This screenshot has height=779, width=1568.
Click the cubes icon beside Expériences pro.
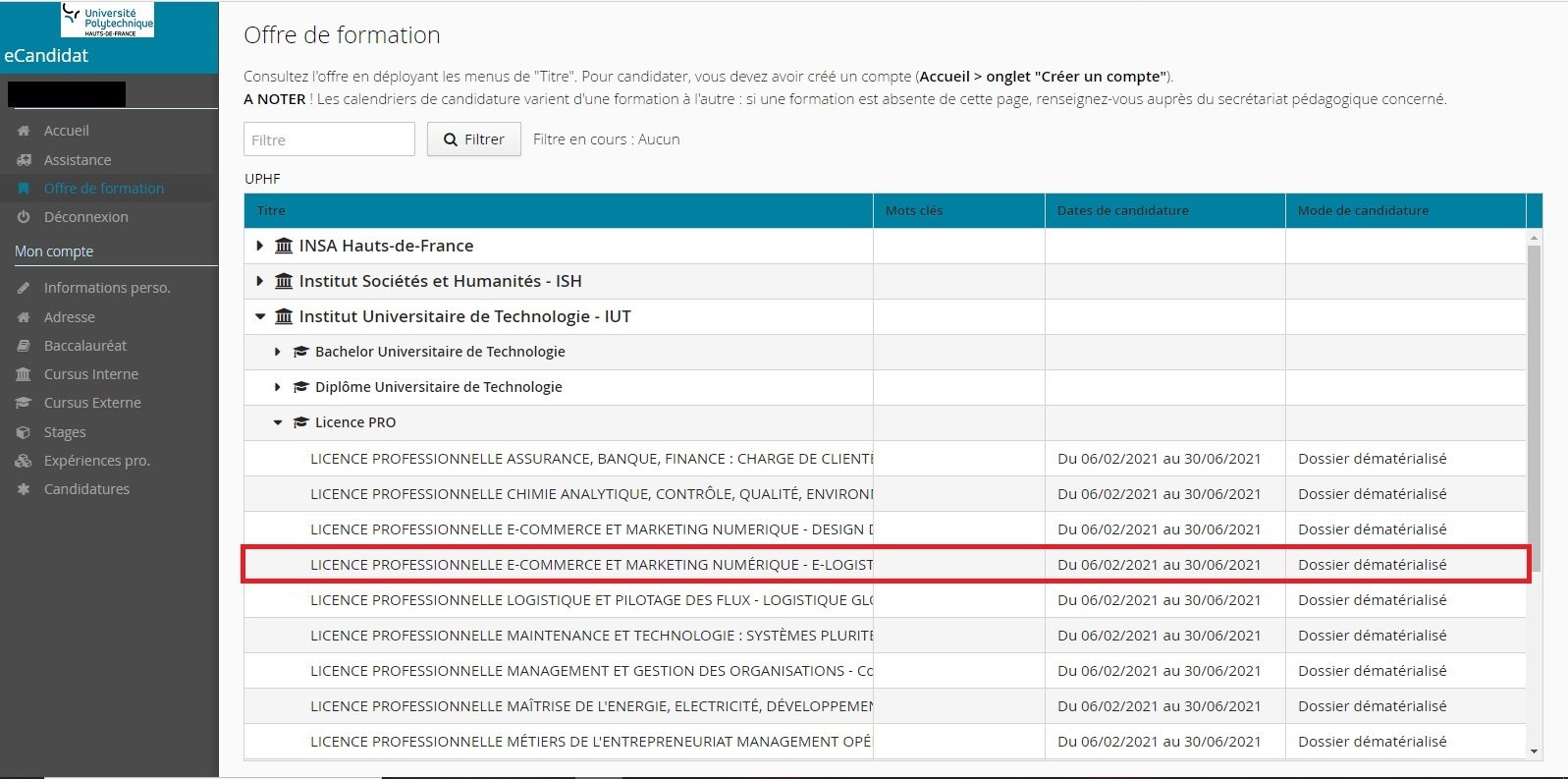point(24,461)
